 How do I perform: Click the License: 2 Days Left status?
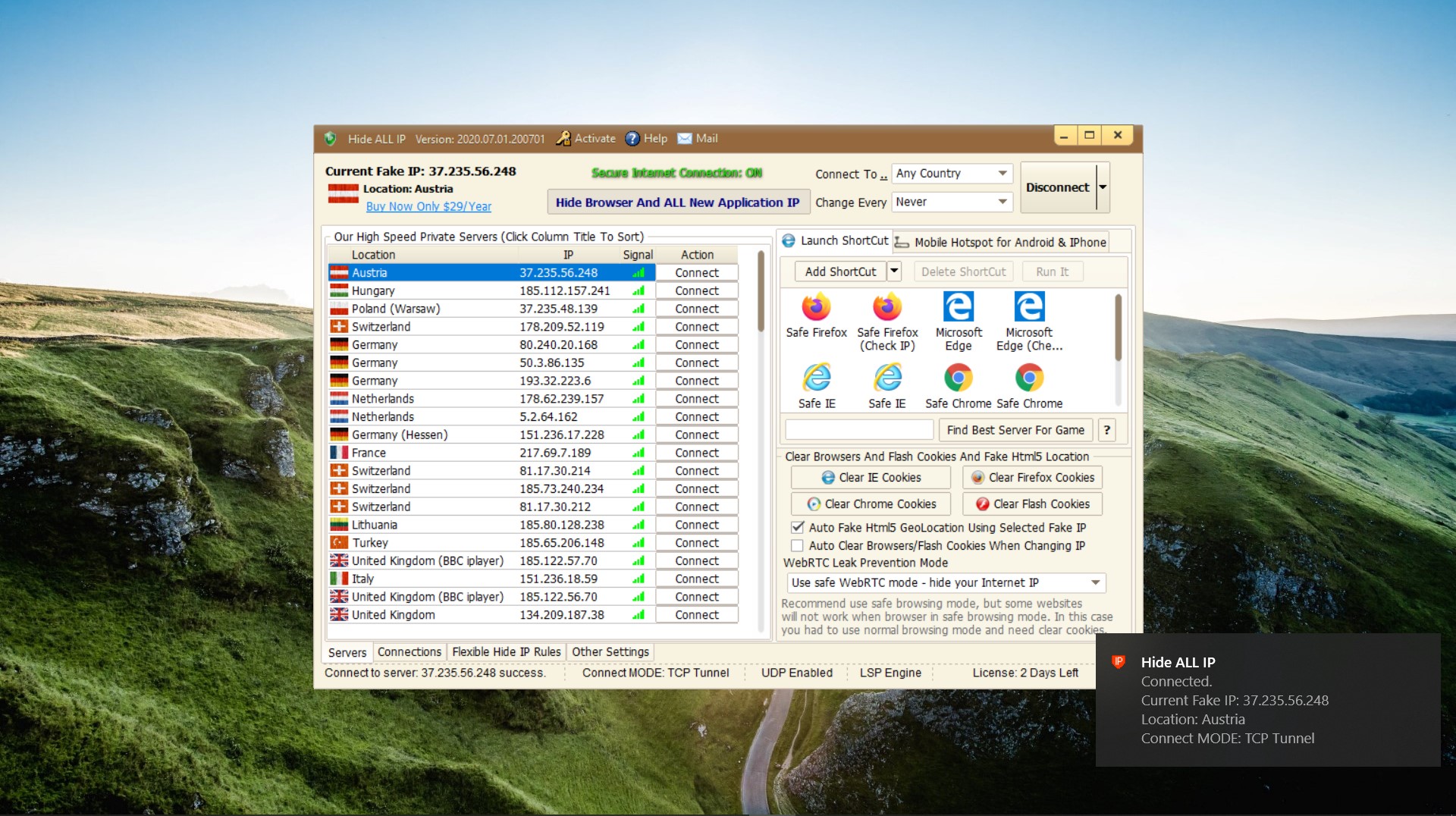[x=1025, y=673]
